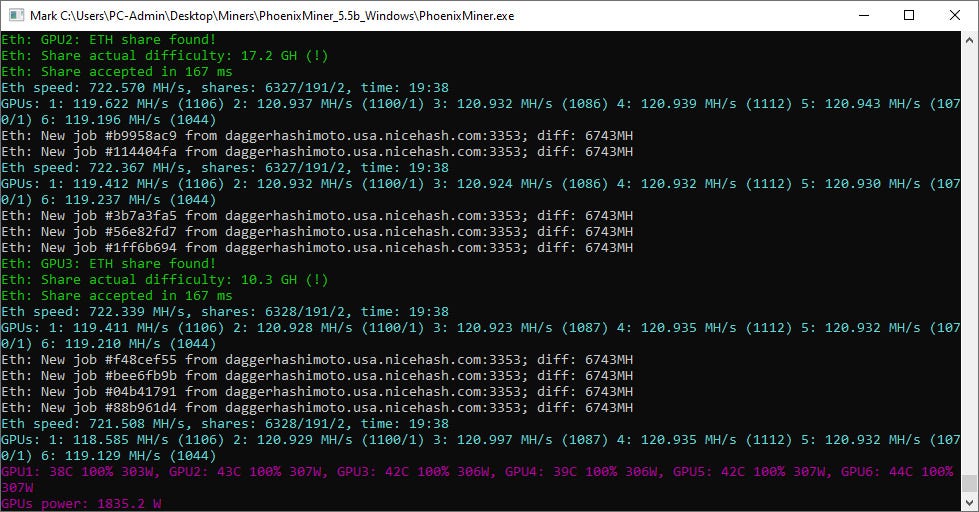Click "Eth speed: 722.339 MH/s" line
This screenshot has height=512, width=979.
point(225,312)
